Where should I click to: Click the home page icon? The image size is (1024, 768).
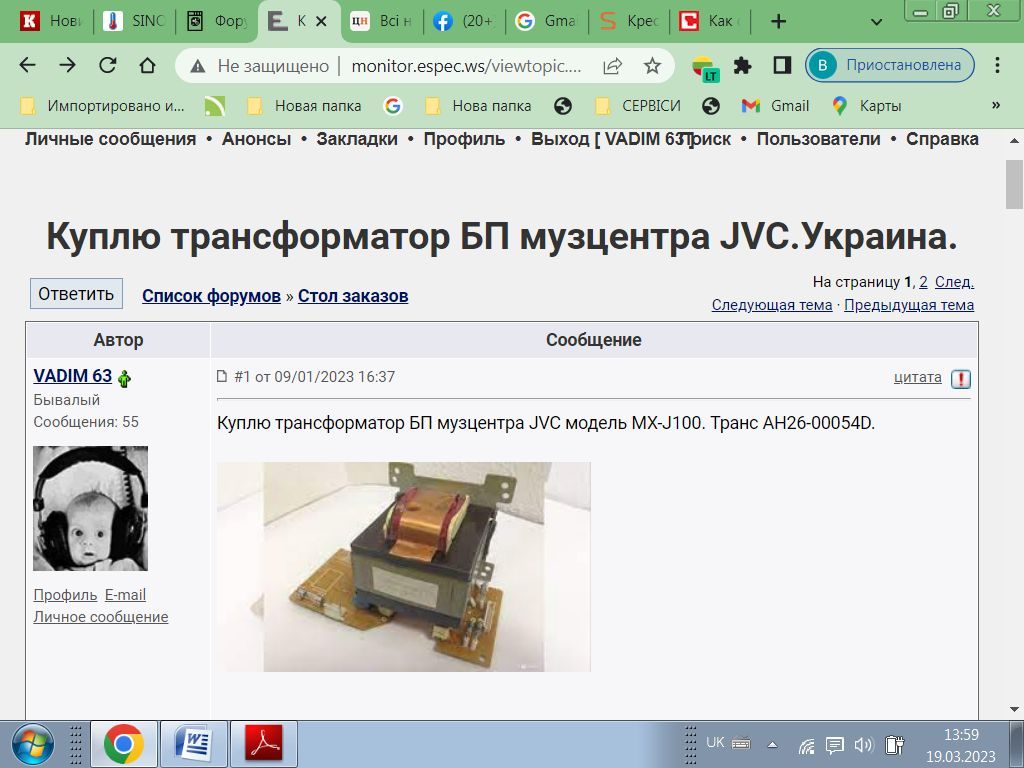tap(147, 66)
